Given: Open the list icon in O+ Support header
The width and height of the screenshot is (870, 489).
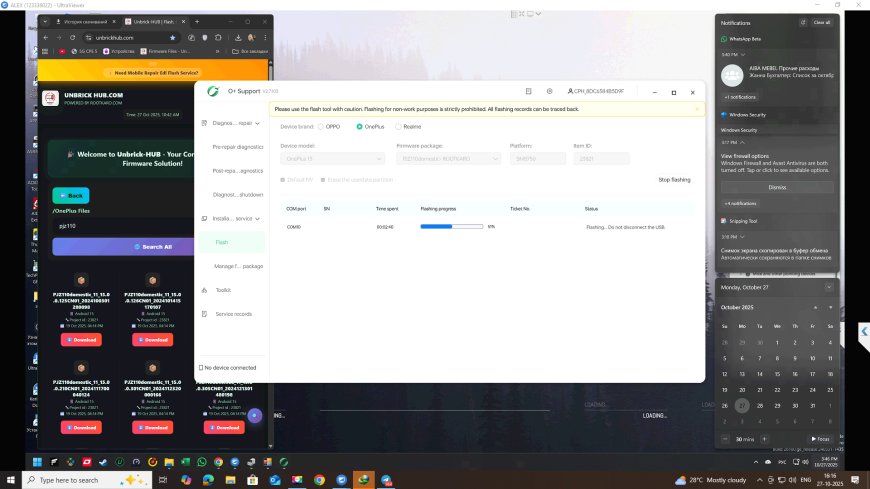Looking at the screenshot, I should (x=528, y=91).
